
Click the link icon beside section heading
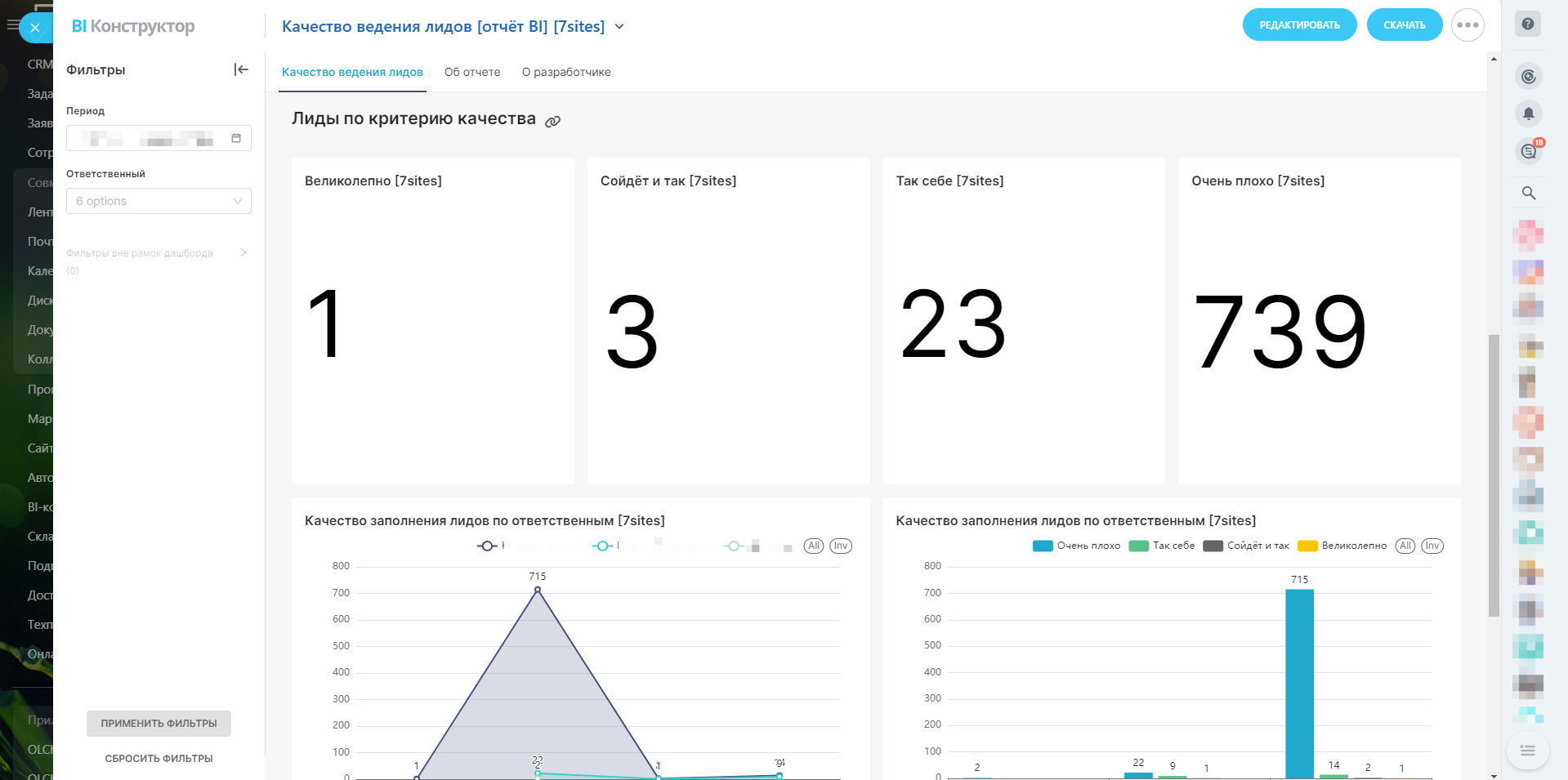point(553,122)
